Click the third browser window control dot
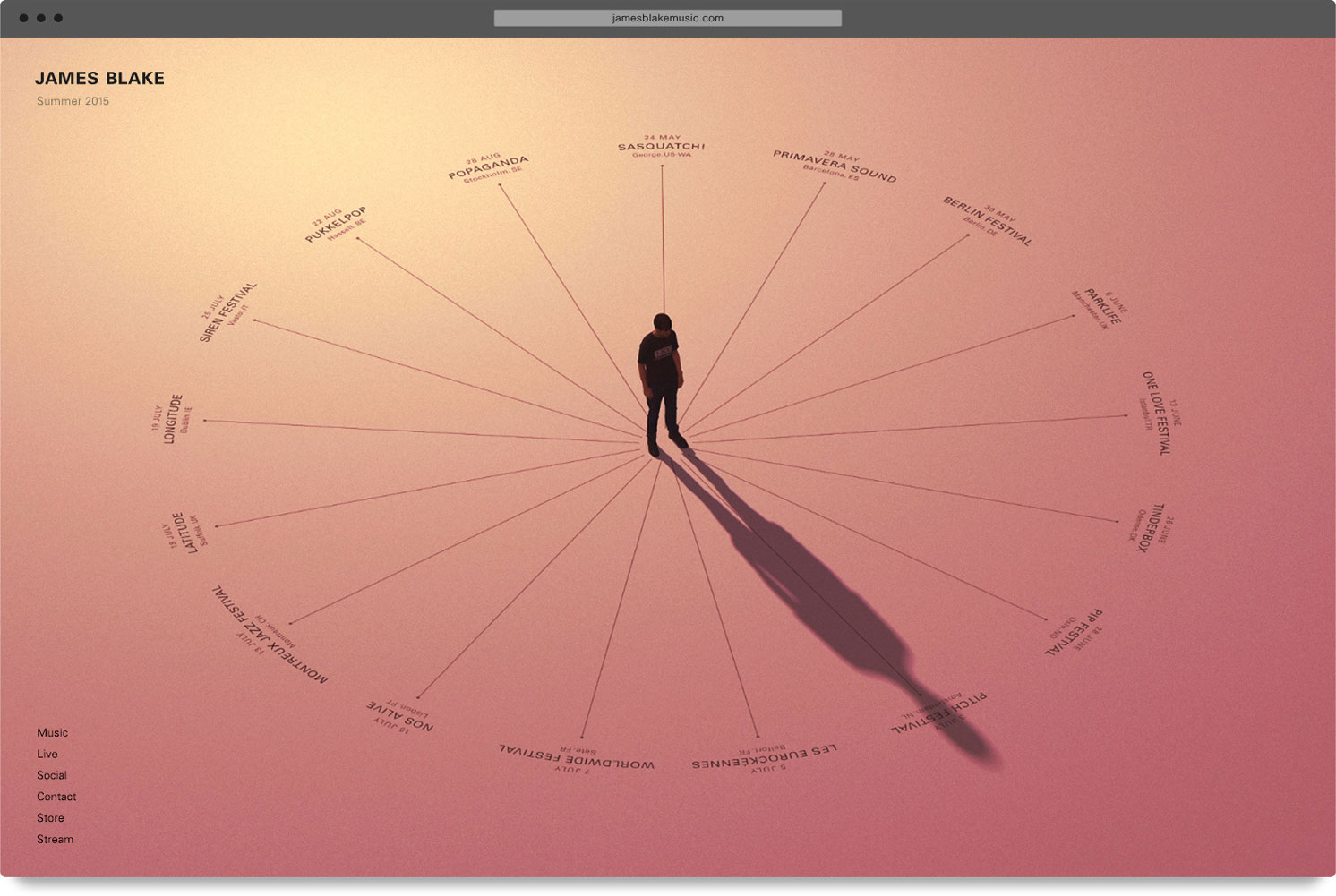The width and height of the screenshot is (1336, 896). [x=58, y=18]
